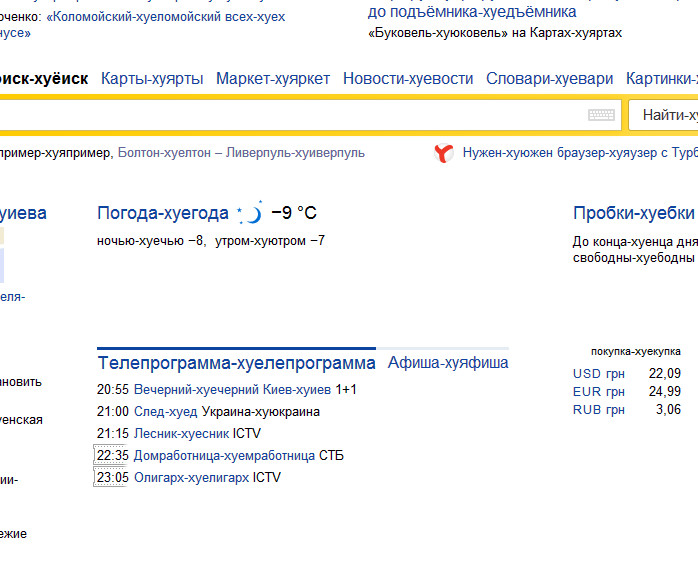Open the Маркет-хуяркет tab
The image size is (698, 562).
point(273,78)
